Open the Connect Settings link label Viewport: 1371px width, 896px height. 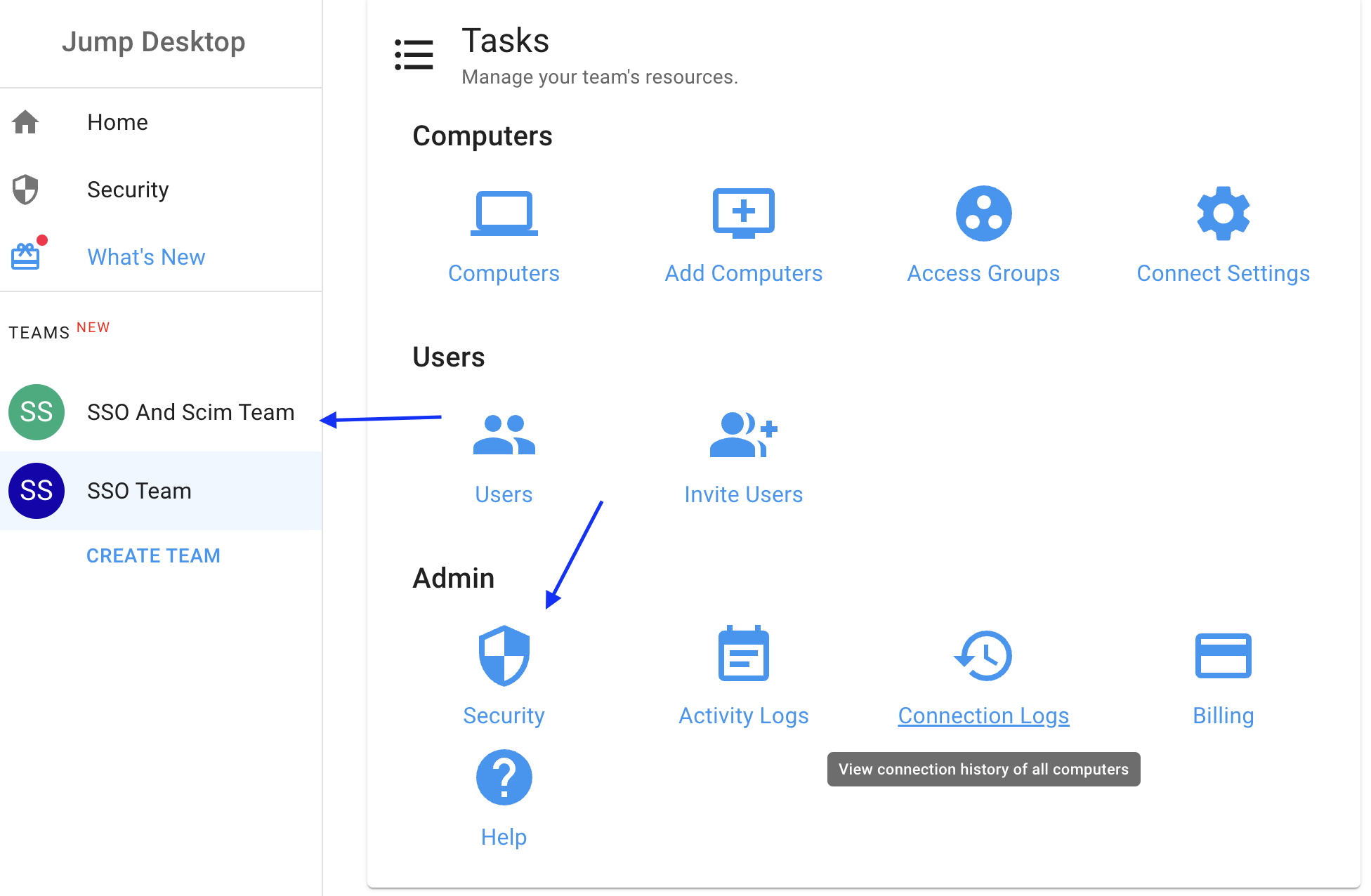tap(1223, 273)
